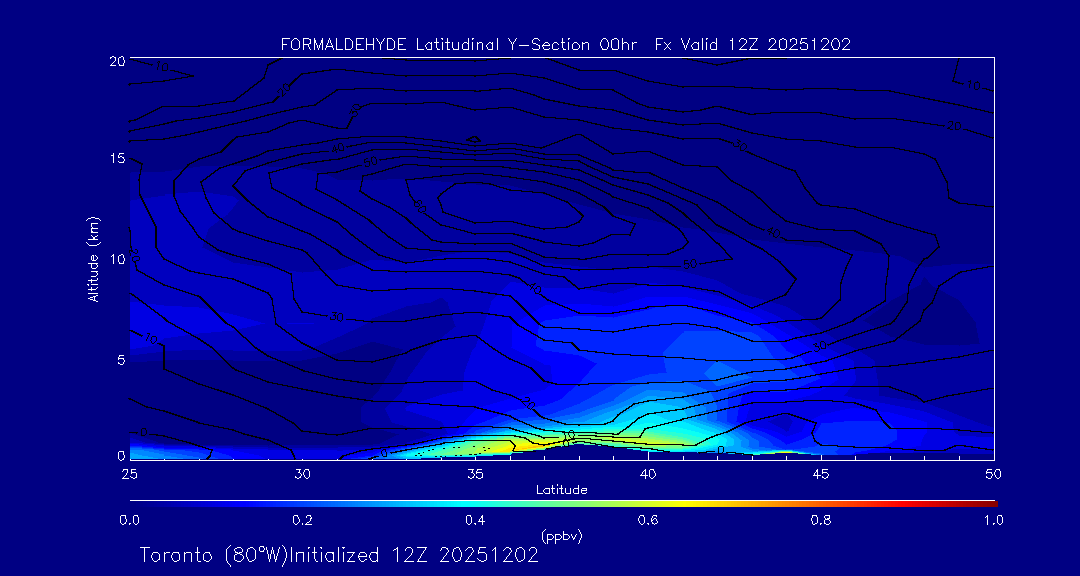
Task: Click the 15 tick on the altitude axis
Action: click(115, 159)
